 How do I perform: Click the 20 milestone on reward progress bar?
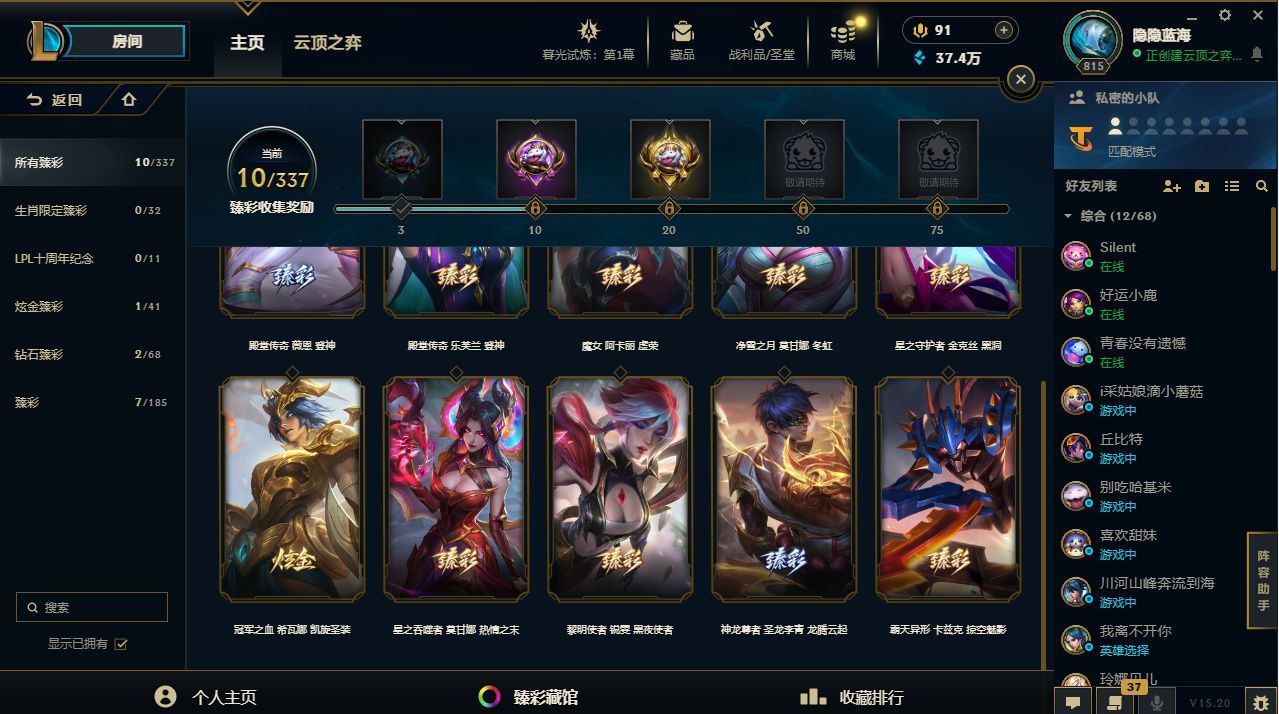pos(669,209)
